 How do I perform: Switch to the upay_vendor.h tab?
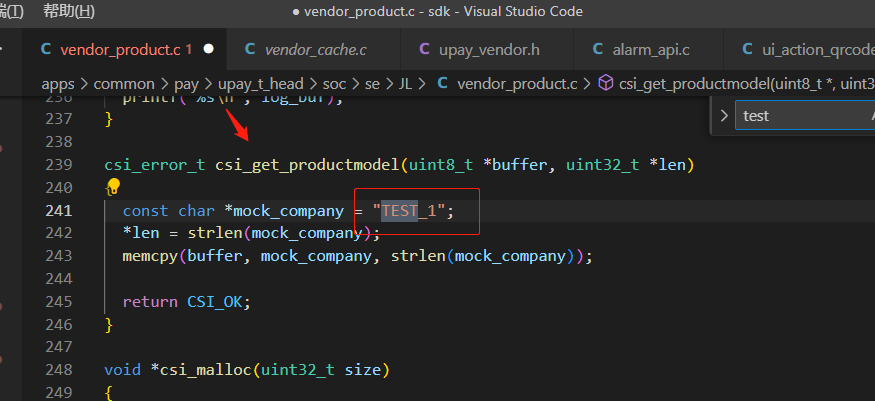489,50
